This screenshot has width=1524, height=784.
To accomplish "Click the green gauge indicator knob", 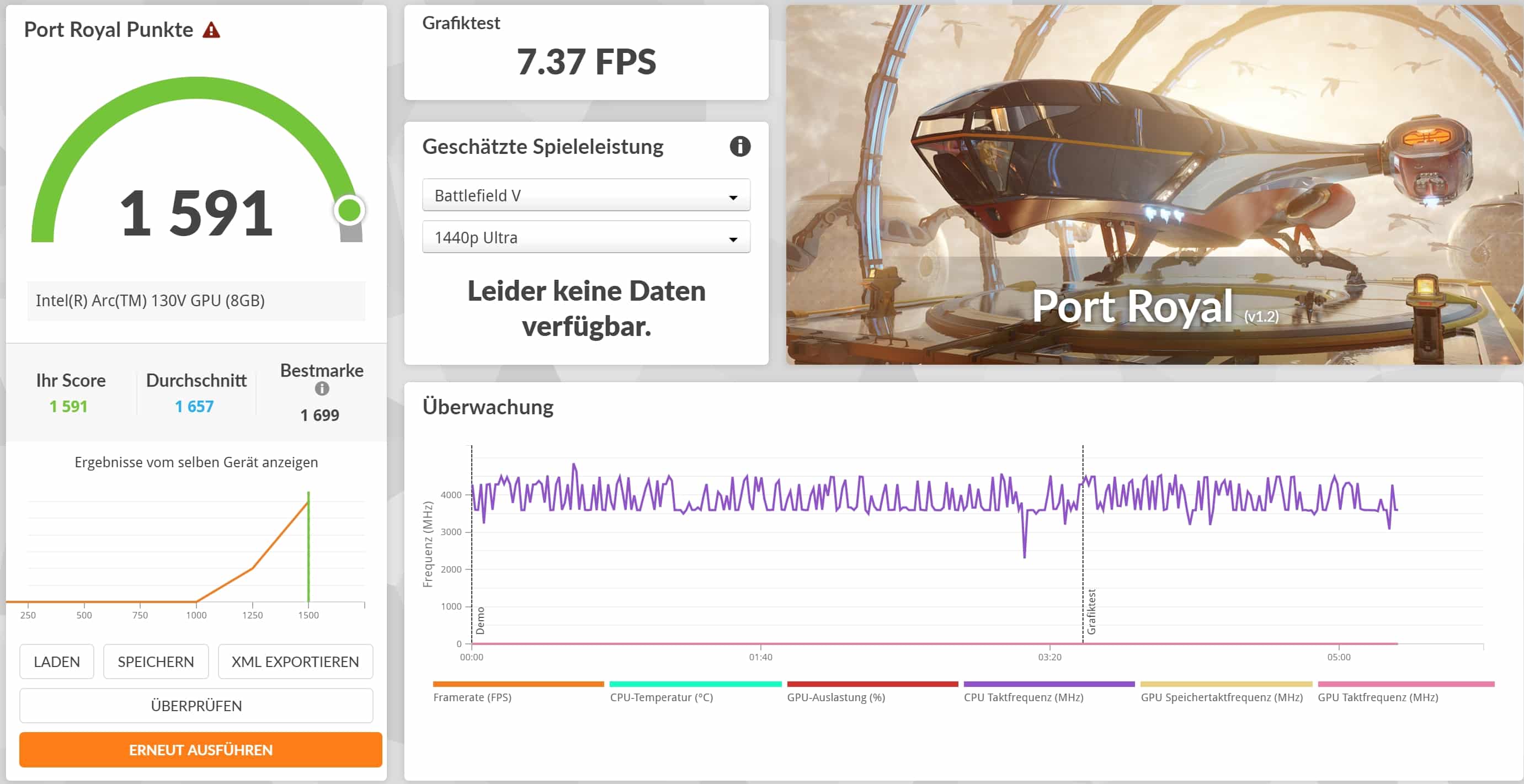I will tap(349, 210).
